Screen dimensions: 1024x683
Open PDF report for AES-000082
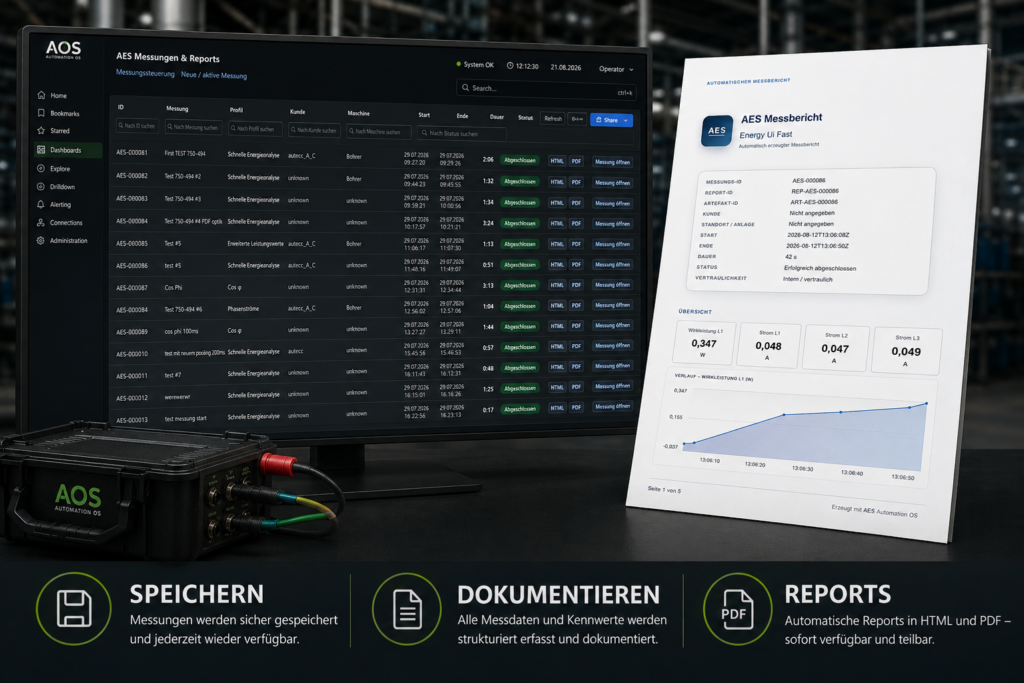pyautogui.click(x=576, y=182)
